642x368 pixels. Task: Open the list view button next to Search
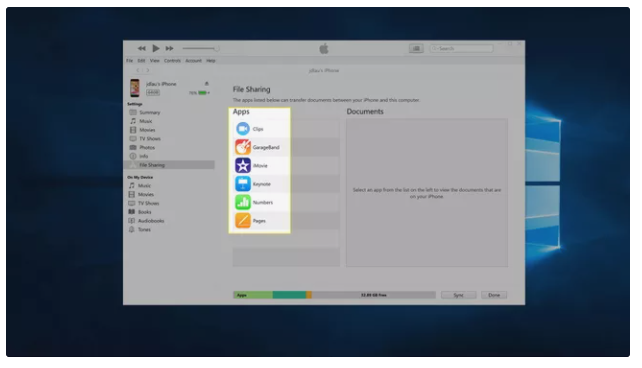tap(416, 48)
